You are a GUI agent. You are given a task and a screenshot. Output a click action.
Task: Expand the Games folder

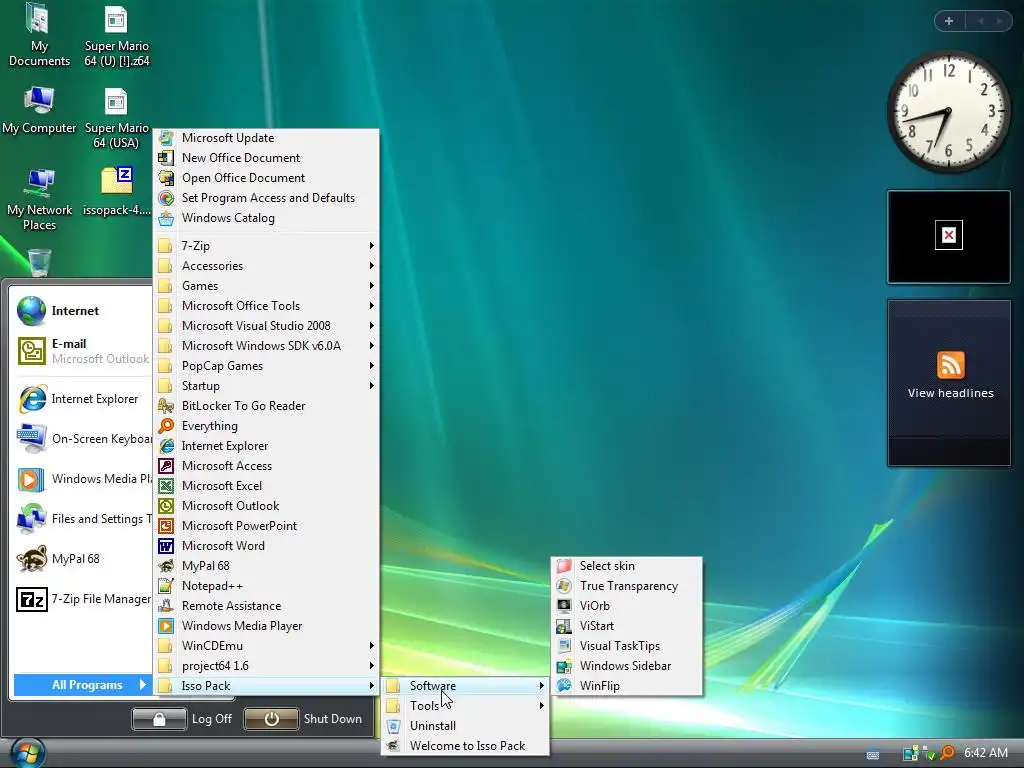(266, 285)
